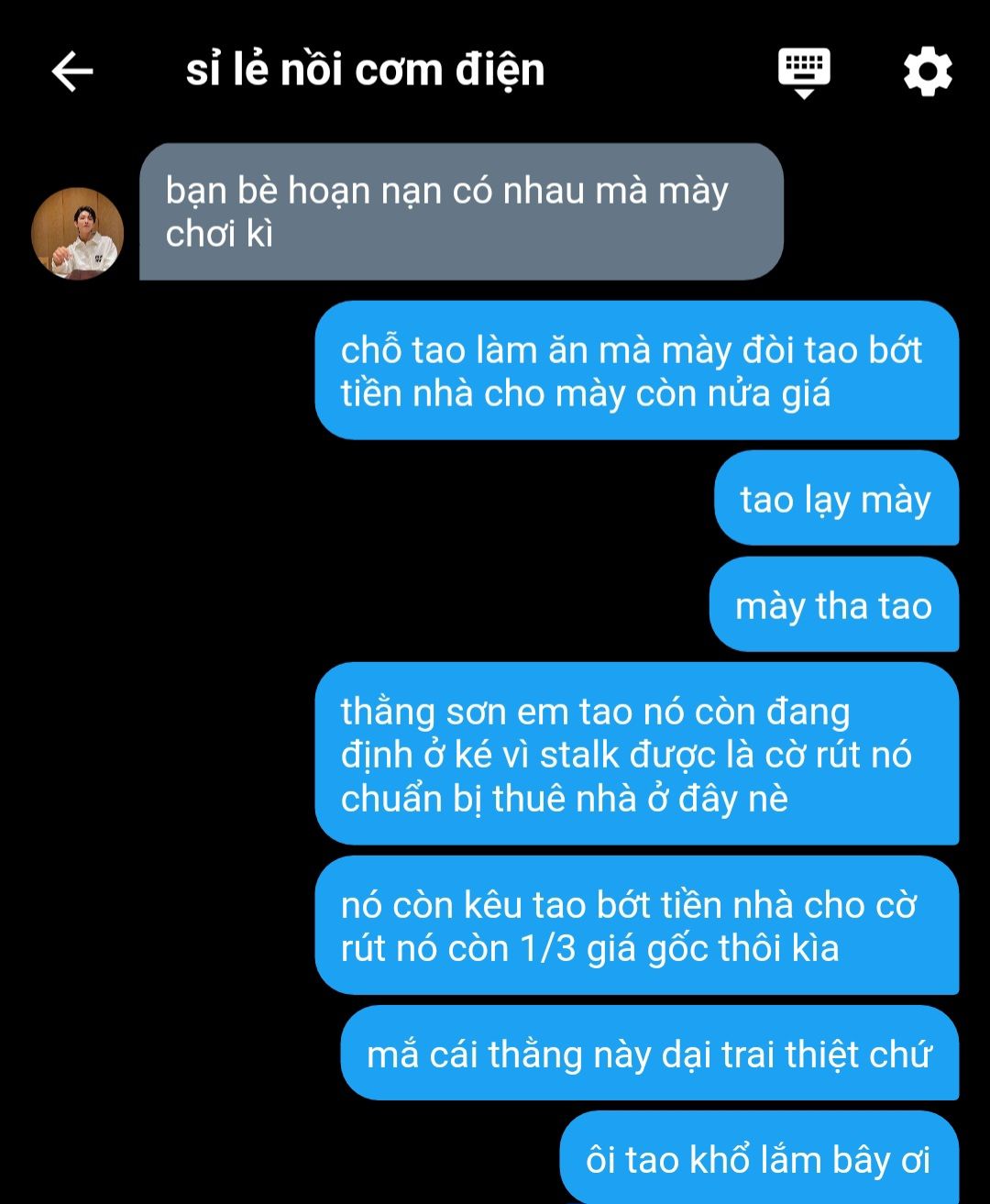990x1204 pixels.
Task: Open chat settings gear icon
Action: click(928, 72)
